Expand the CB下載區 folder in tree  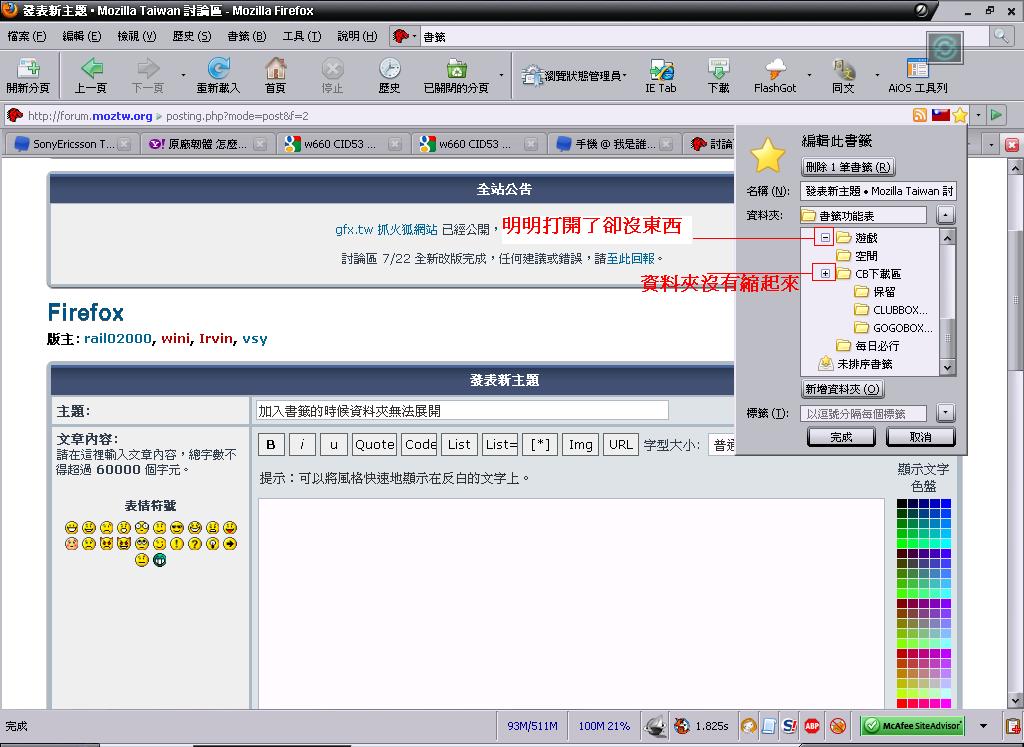tap(824, 274)
